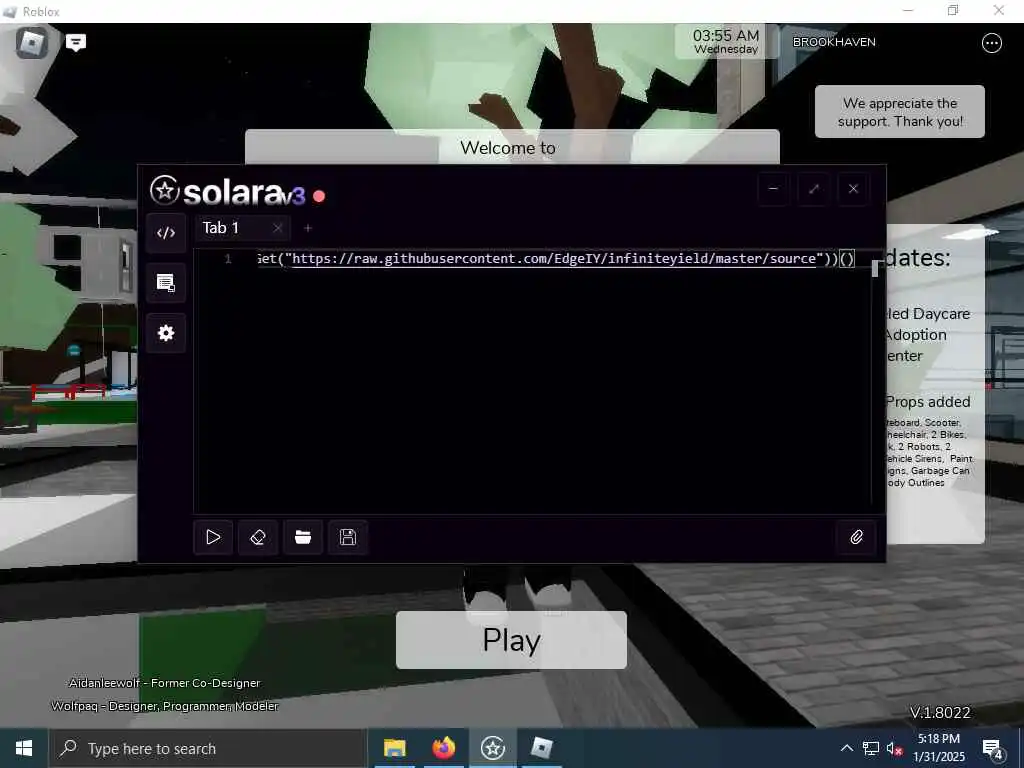Click the editor vertical scrollbar thumb
1024x768 pixels.
tap(875, 268)
